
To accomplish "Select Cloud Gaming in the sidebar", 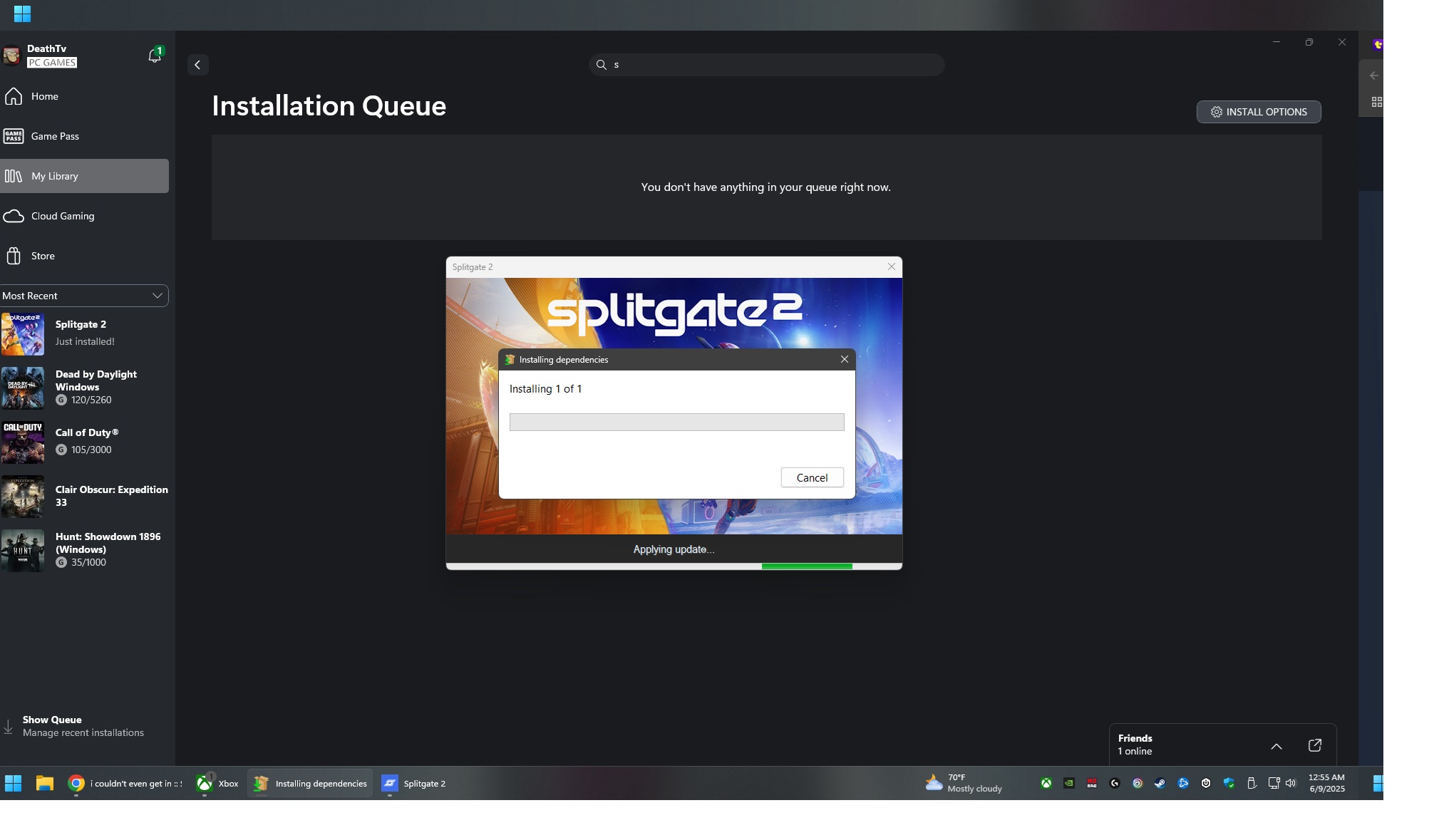I will [62, 216].
